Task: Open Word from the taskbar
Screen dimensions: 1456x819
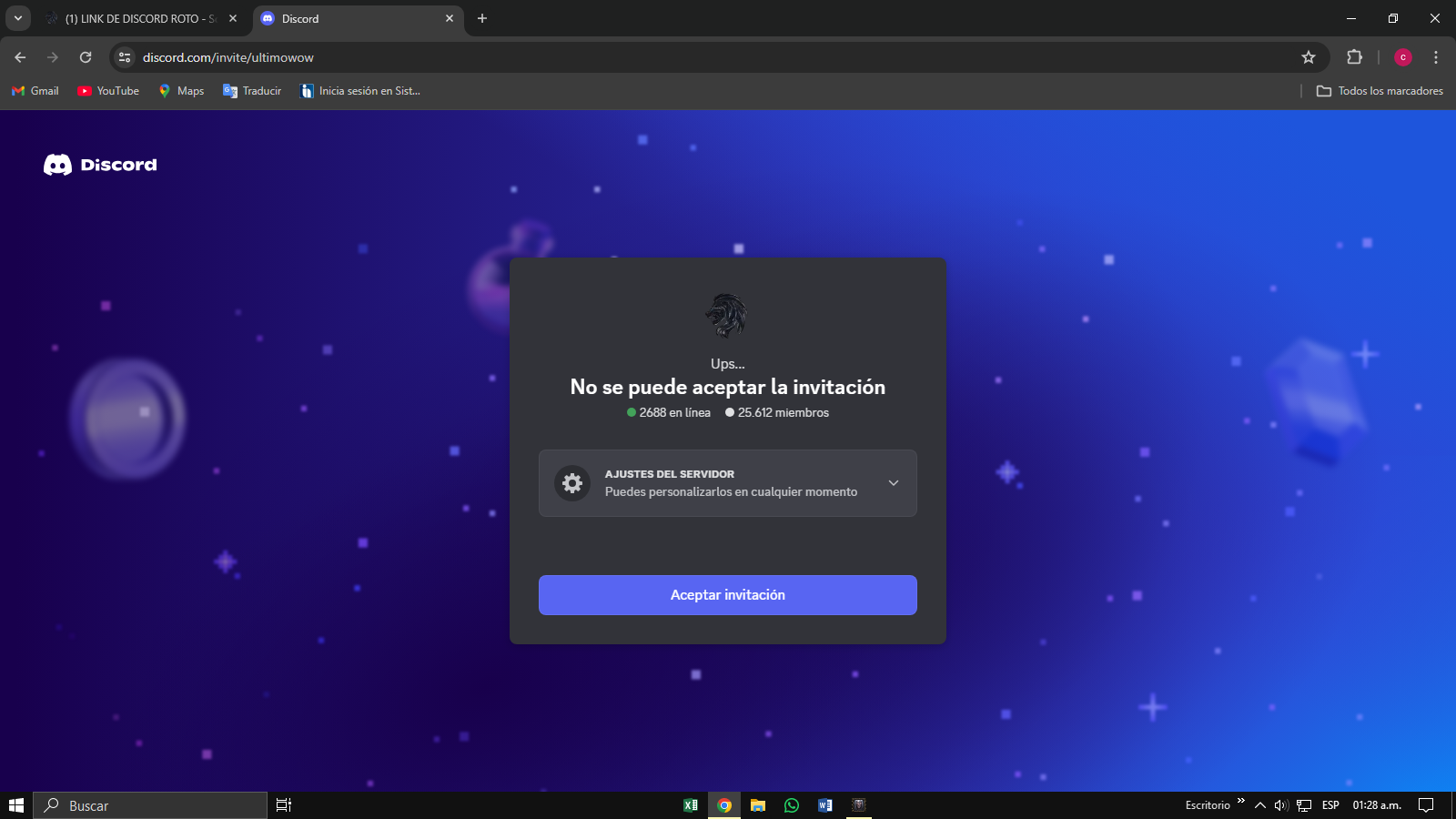Action: (825, 805)
